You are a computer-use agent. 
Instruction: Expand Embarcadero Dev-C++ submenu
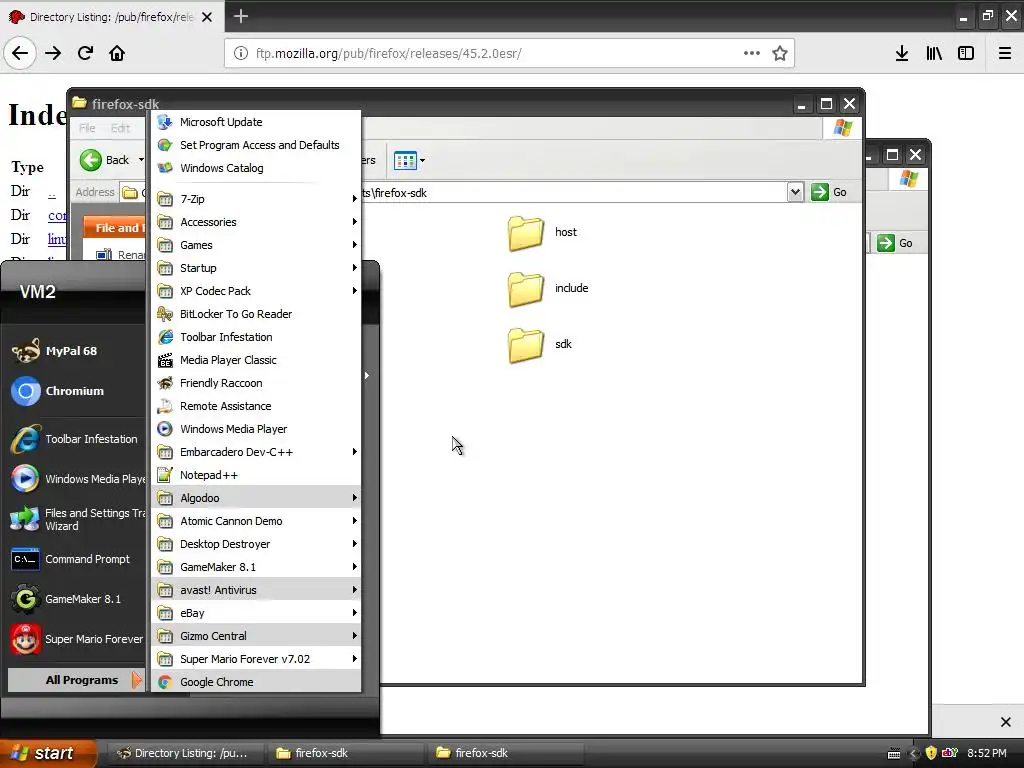pos(256,452)
